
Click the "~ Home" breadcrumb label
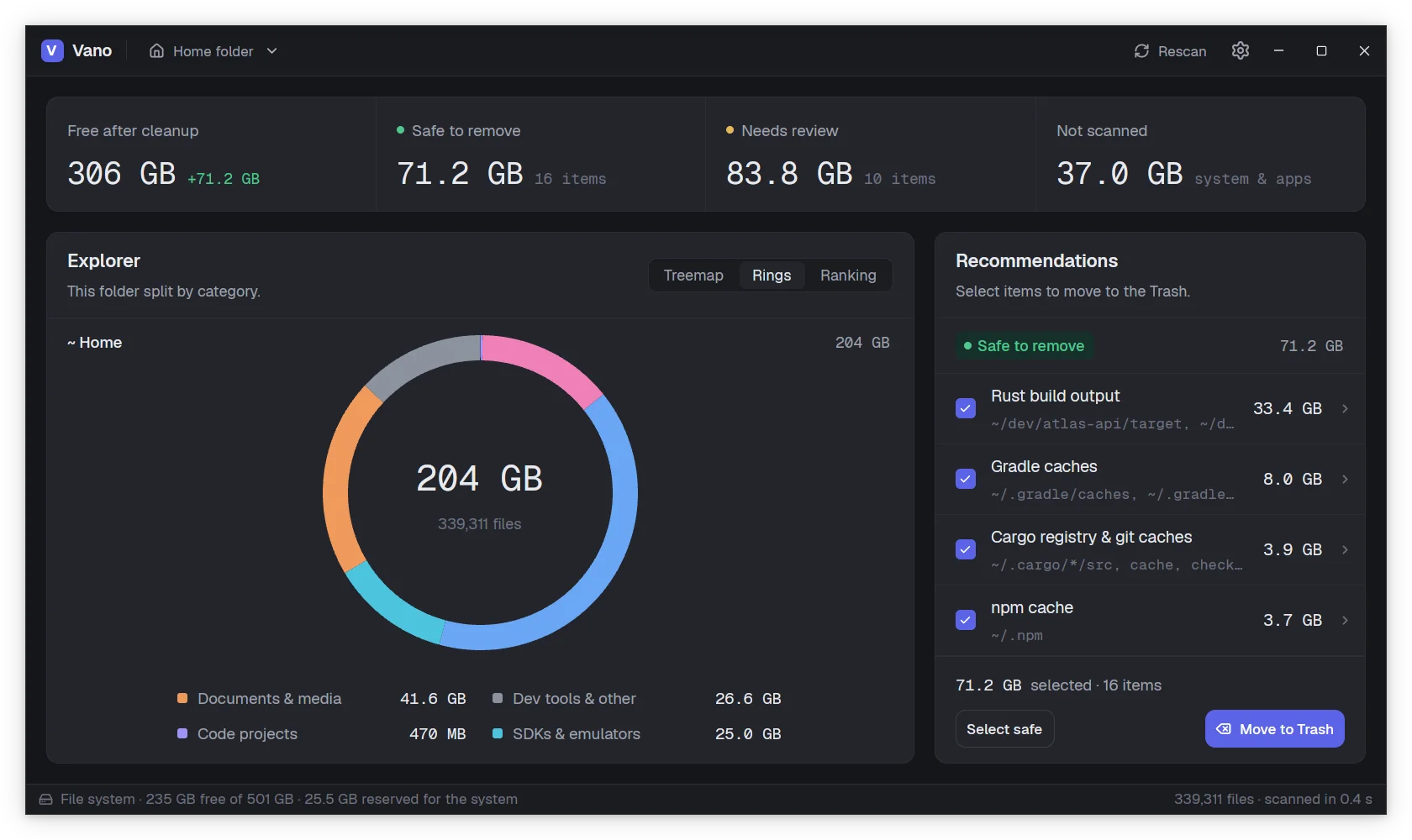pos(94,343)
